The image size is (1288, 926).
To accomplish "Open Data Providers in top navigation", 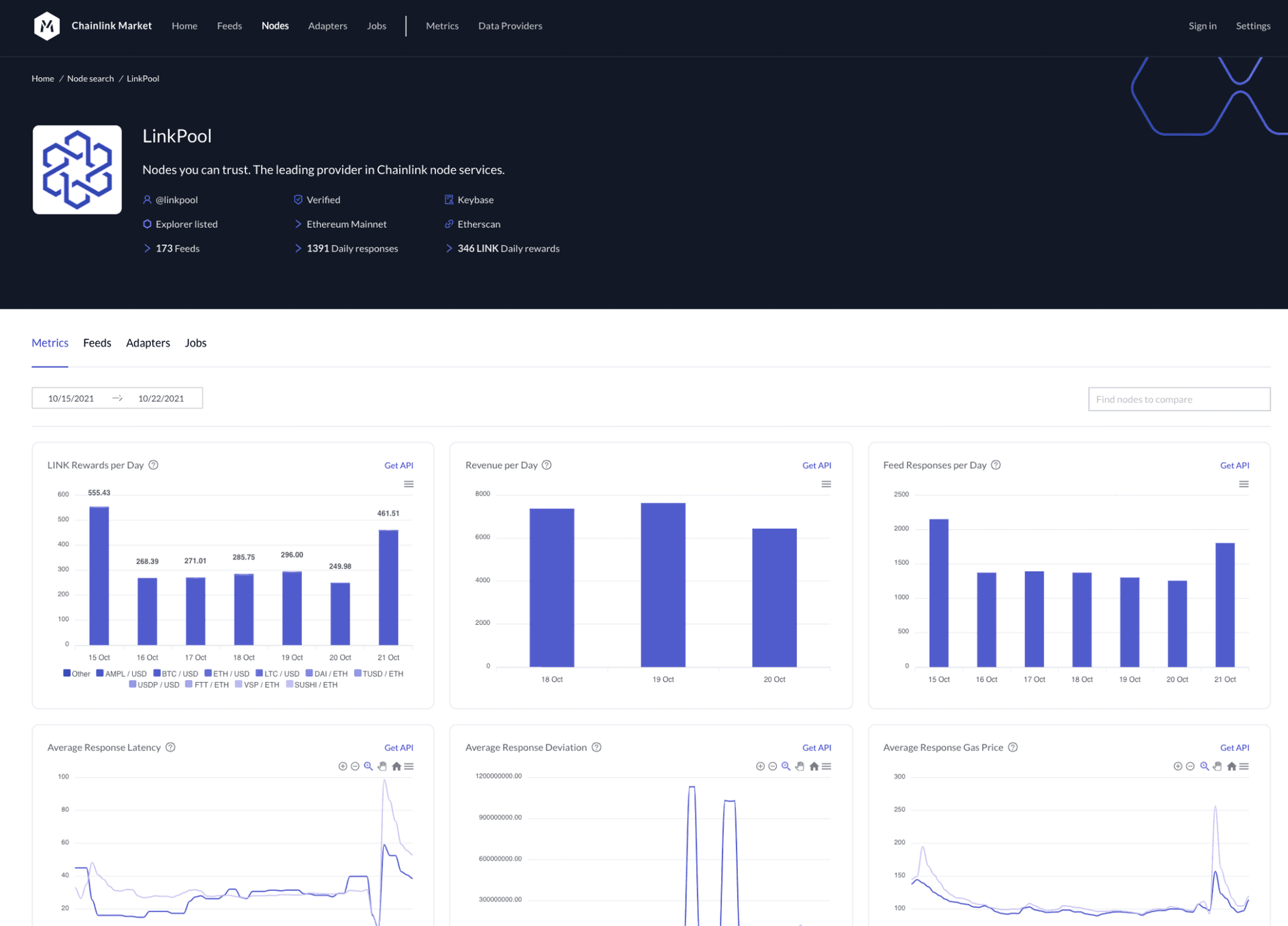I will [510, 25].
